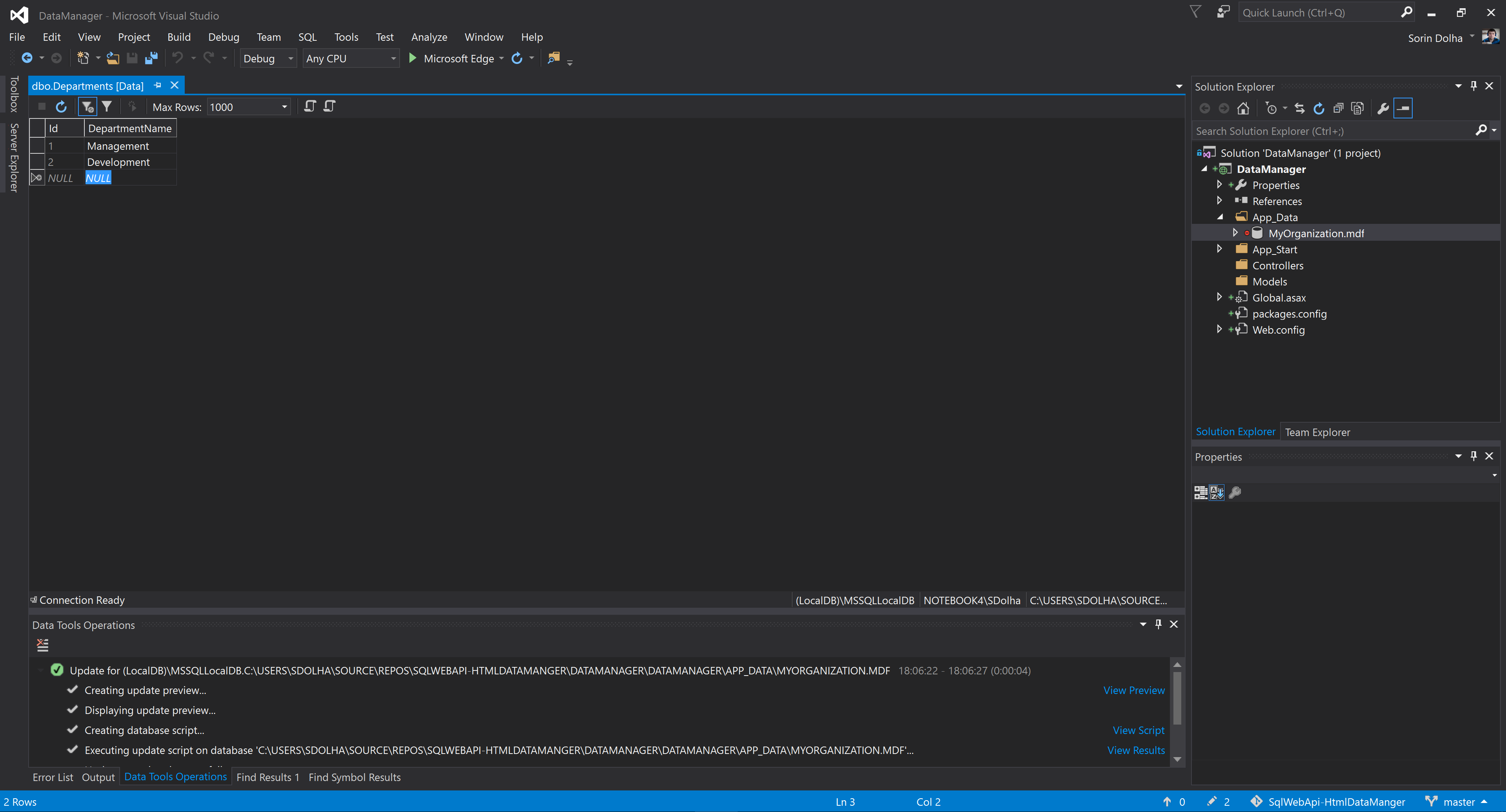Open the Max Rows dropdown
1506x812 pixels.
(285, 107)
